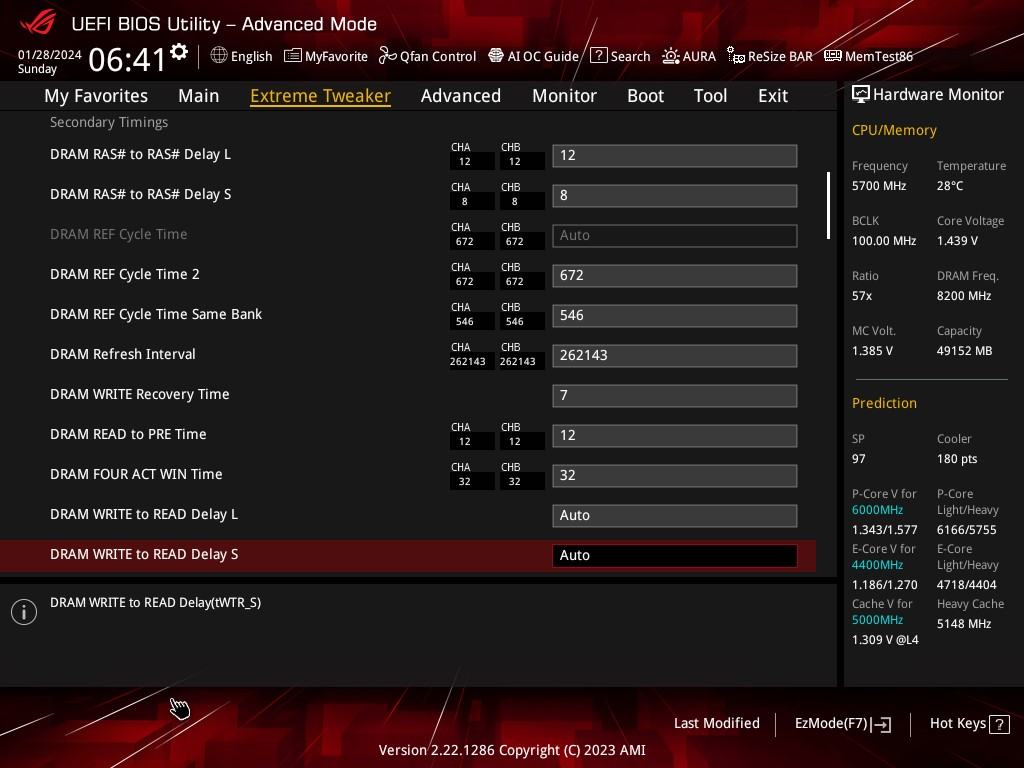Viewport: 1024px width, 768px height.
Task: Select DRAM WRITE Recovery Time label
Action: point(140,394)
